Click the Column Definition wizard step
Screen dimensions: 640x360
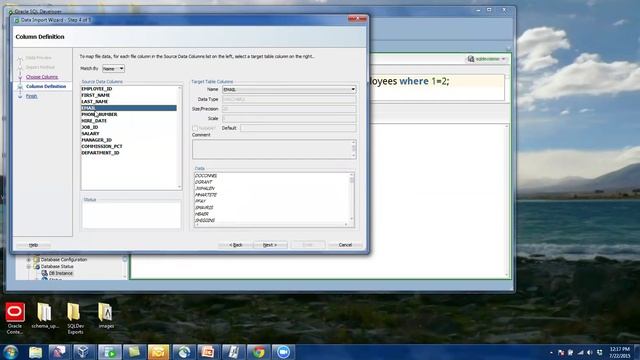[x=46, y=87]
